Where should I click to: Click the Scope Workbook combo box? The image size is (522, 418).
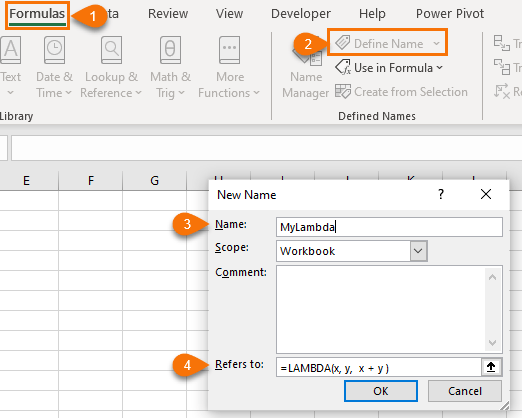[352, 251]
